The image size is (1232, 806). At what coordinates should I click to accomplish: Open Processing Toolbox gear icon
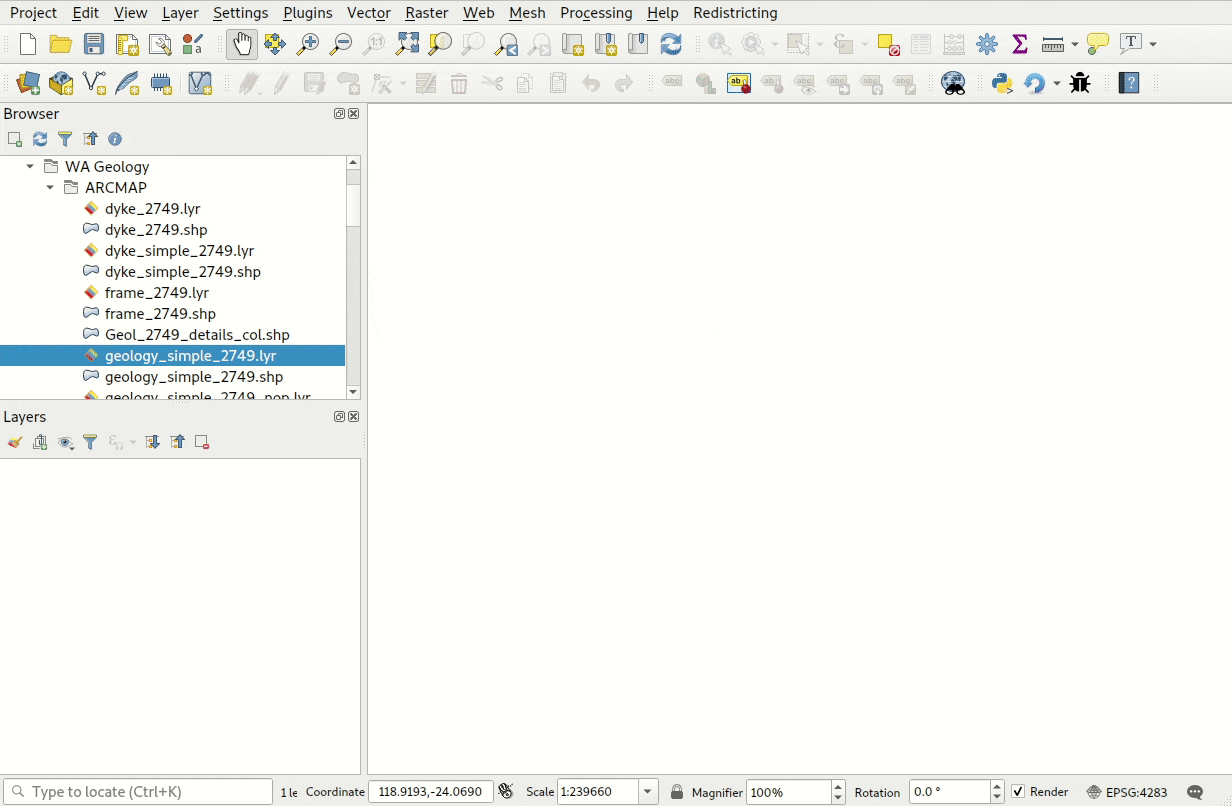[987, 44]
